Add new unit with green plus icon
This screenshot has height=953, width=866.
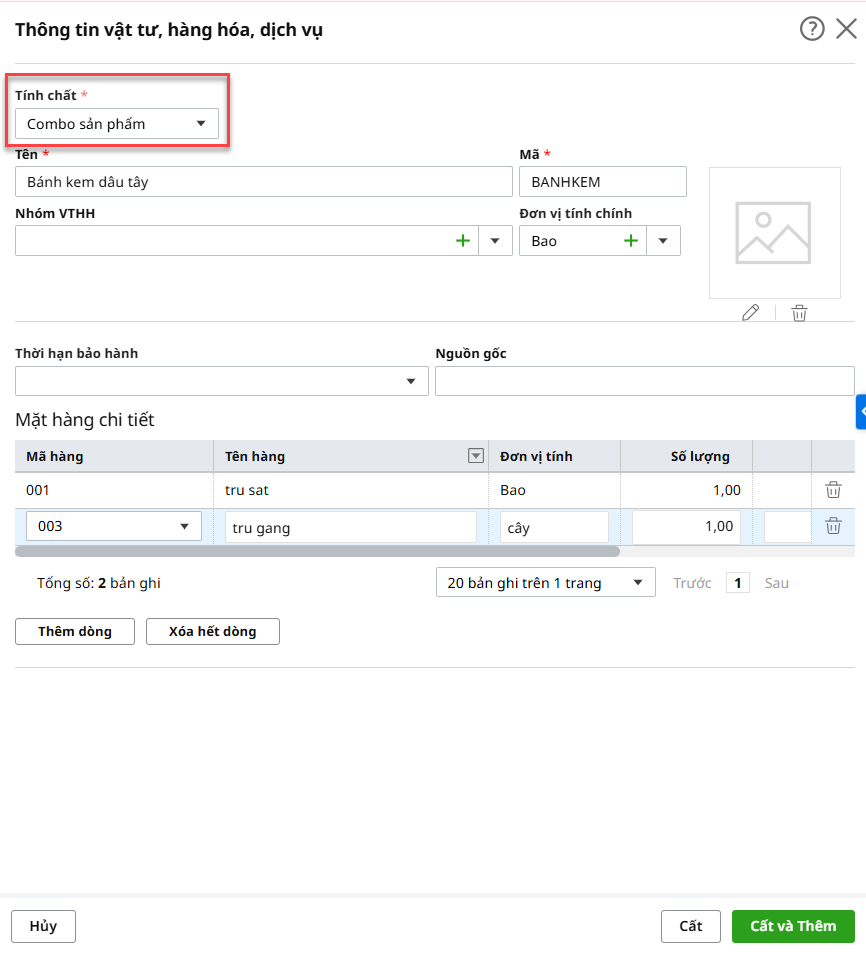[631, 241]
